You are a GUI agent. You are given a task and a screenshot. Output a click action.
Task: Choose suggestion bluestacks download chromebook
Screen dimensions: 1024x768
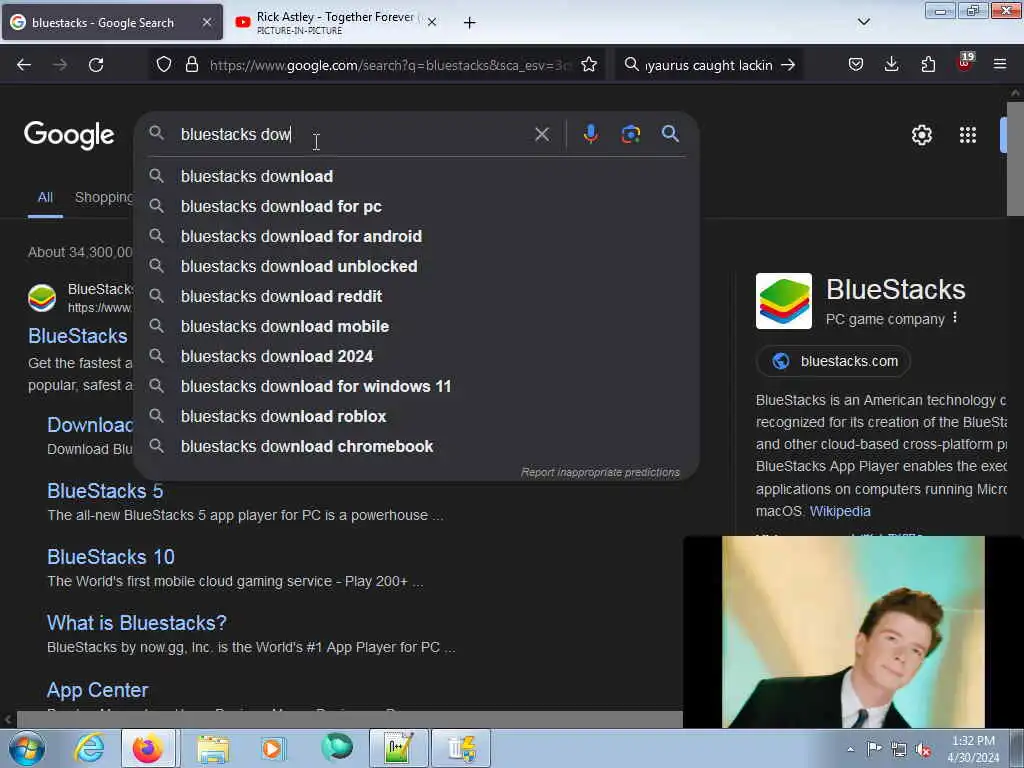(417, 447)
